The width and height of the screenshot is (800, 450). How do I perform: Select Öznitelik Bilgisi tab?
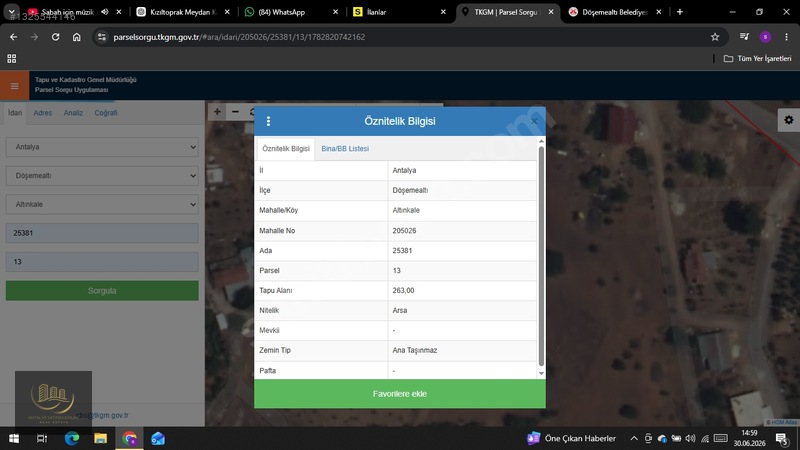tap(286, 148)
